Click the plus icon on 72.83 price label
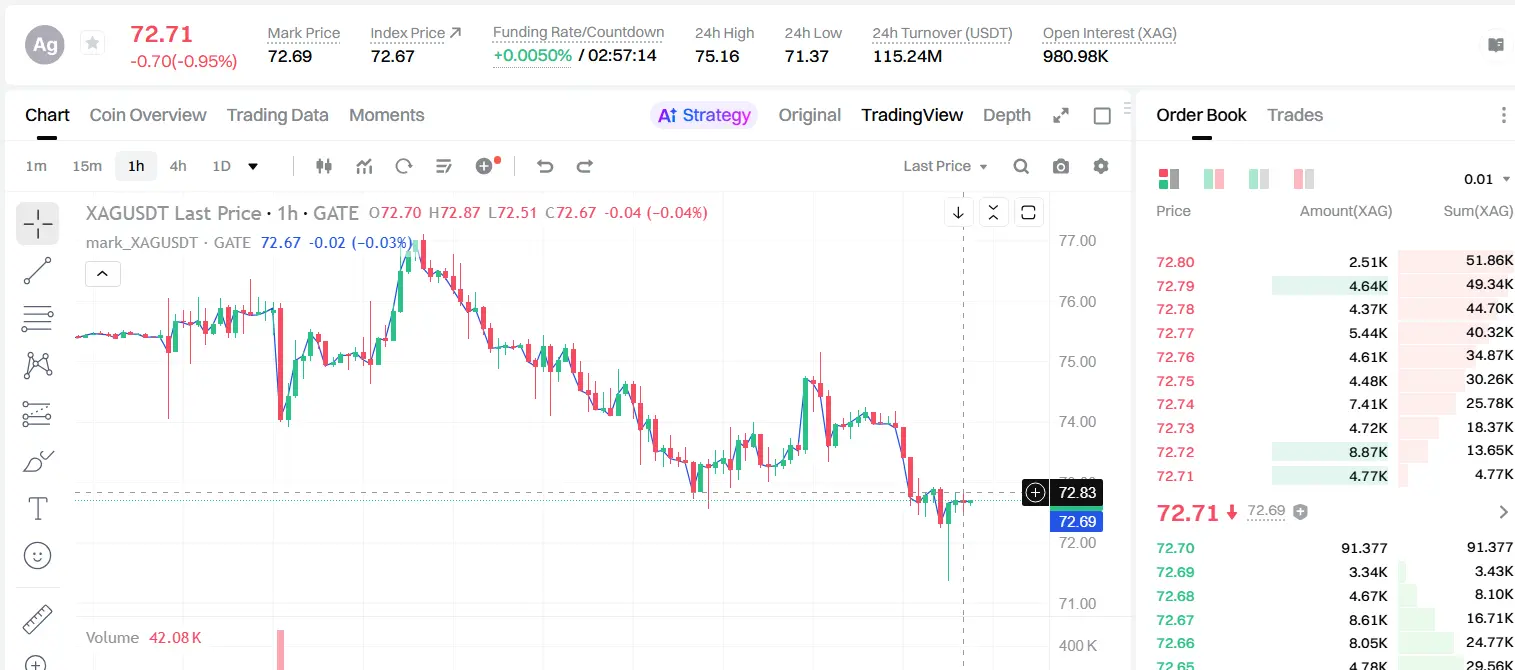Screen dimensions: 1515x670 1036,492
